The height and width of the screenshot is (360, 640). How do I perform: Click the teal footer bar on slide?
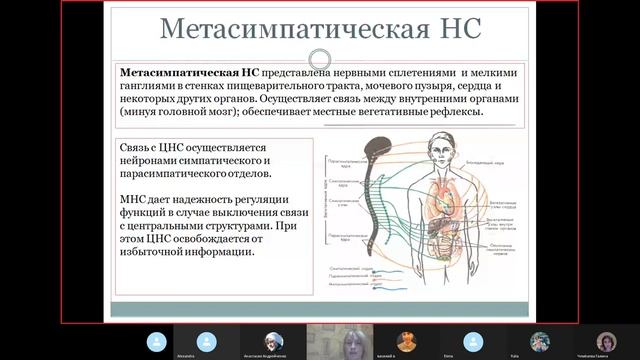pos(320,309)
